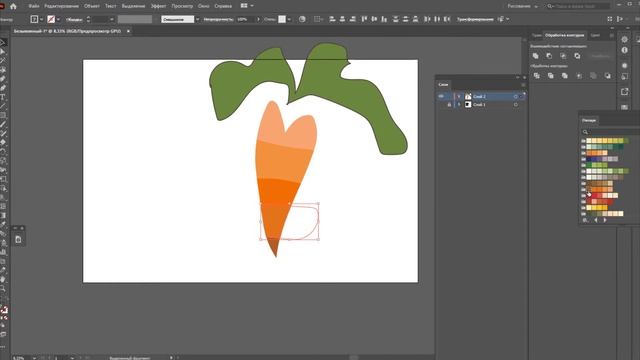Open the fill color dropdown
Screen dimensions: 640x360
click(41, 19)
